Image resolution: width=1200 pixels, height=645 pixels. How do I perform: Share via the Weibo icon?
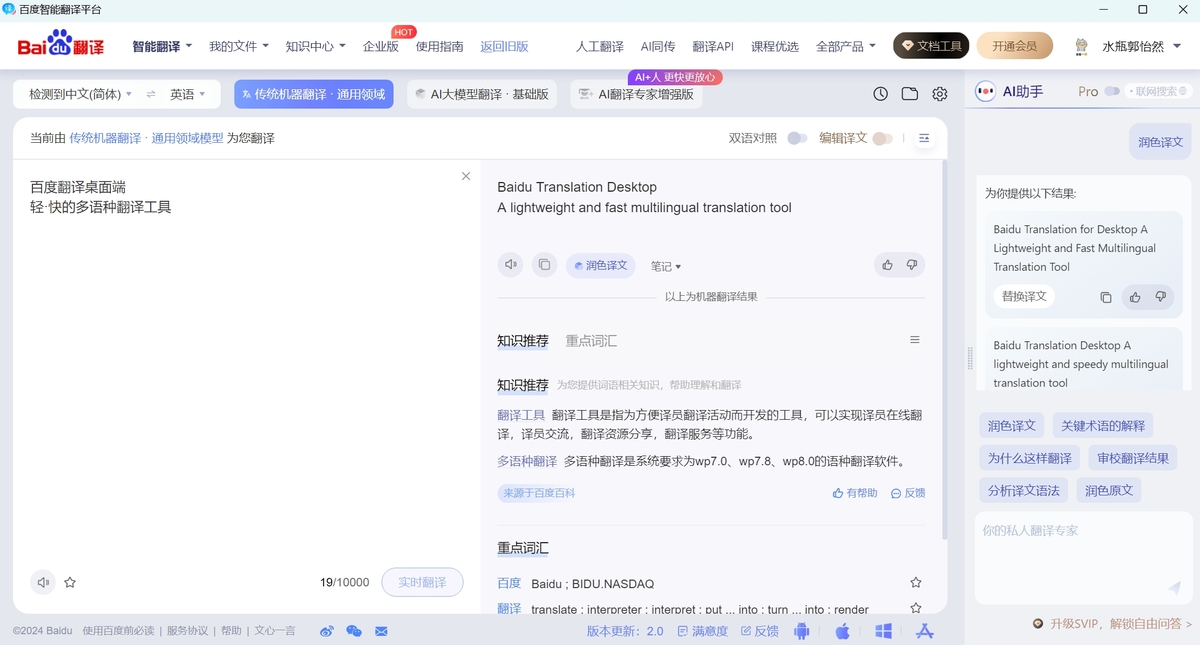point(326,631)
